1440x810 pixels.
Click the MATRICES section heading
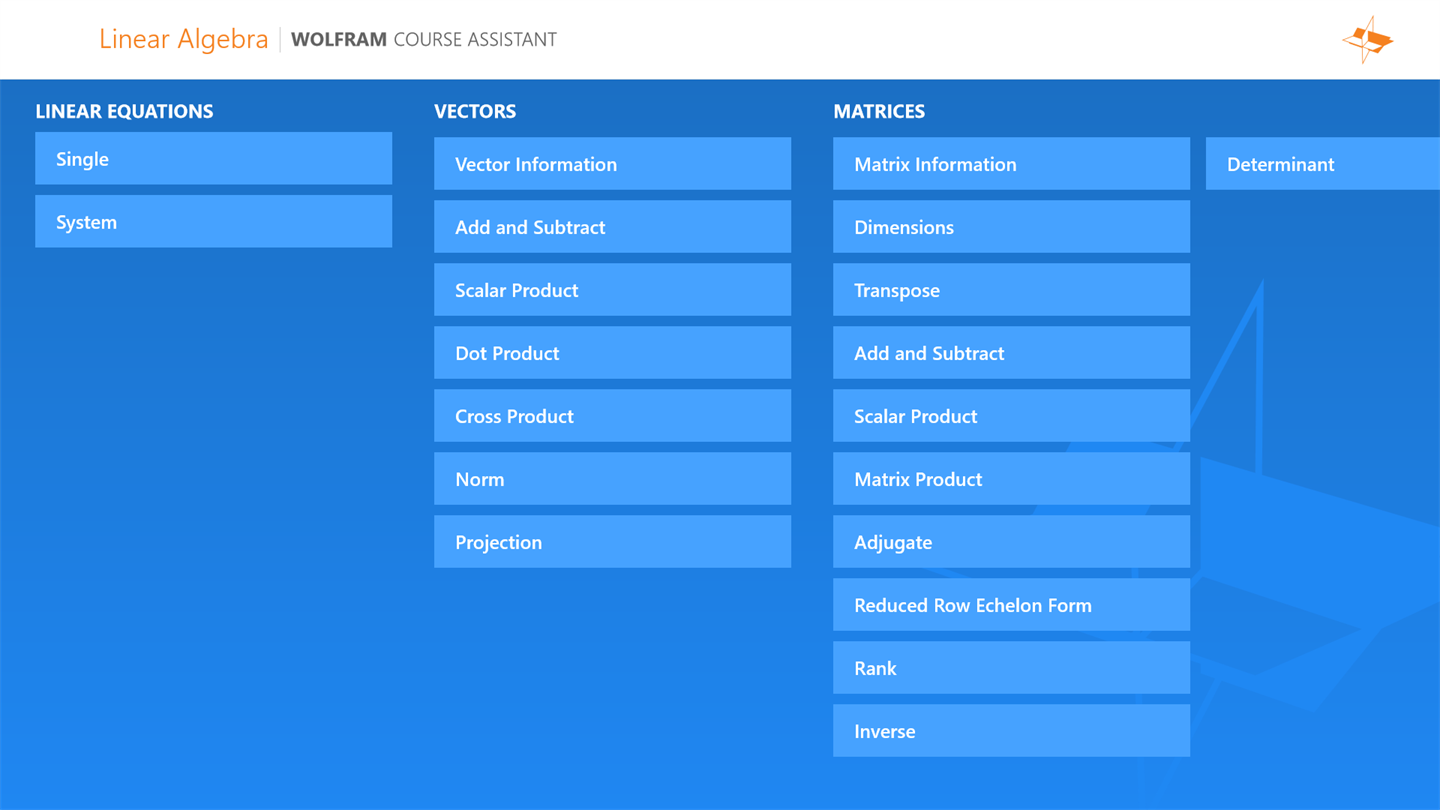point(879,111)
